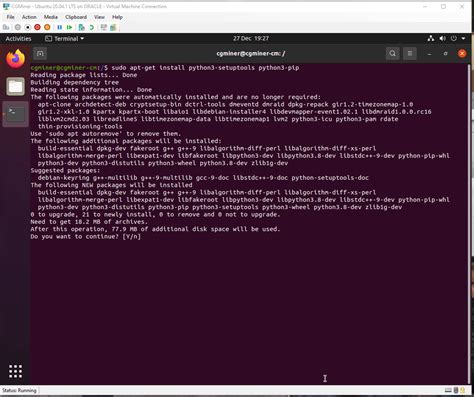
Task: Open the Help menu
Action: click(x=117, y=17)
